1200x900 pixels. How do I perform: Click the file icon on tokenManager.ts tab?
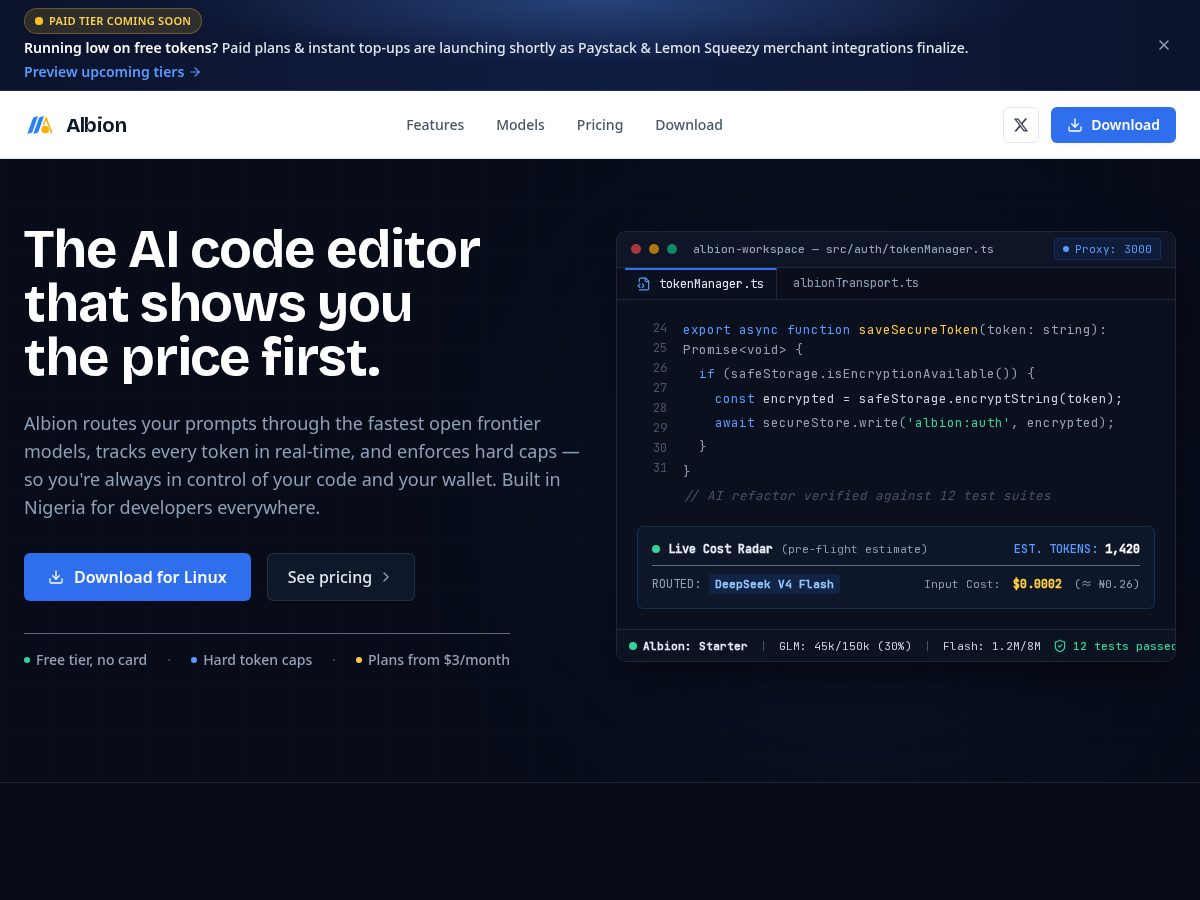pos(643,284)
